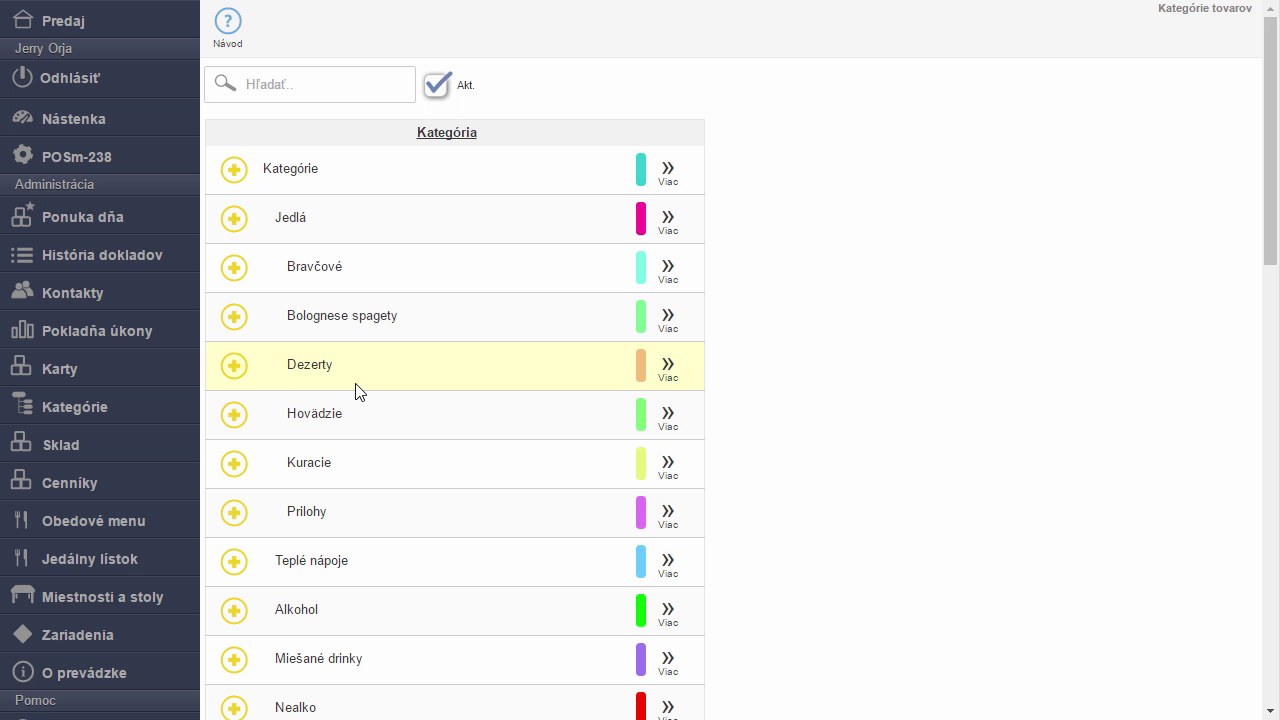
Task: Open Nástenka dashboard
Action: click(x=100, y=118)
